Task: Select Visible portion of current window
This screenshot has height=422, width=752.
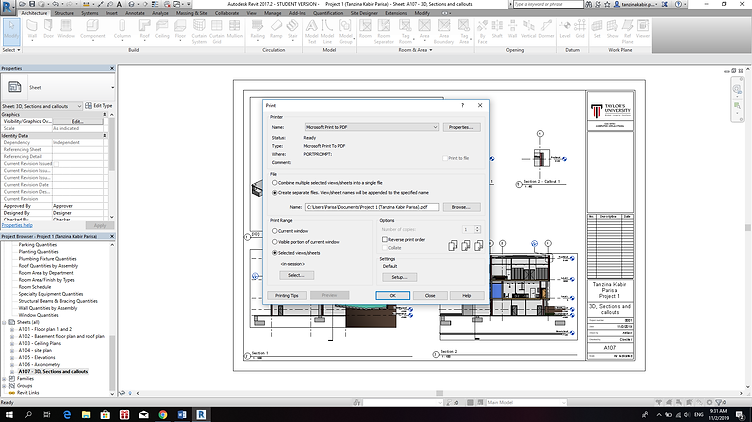Action: point(275,242)
